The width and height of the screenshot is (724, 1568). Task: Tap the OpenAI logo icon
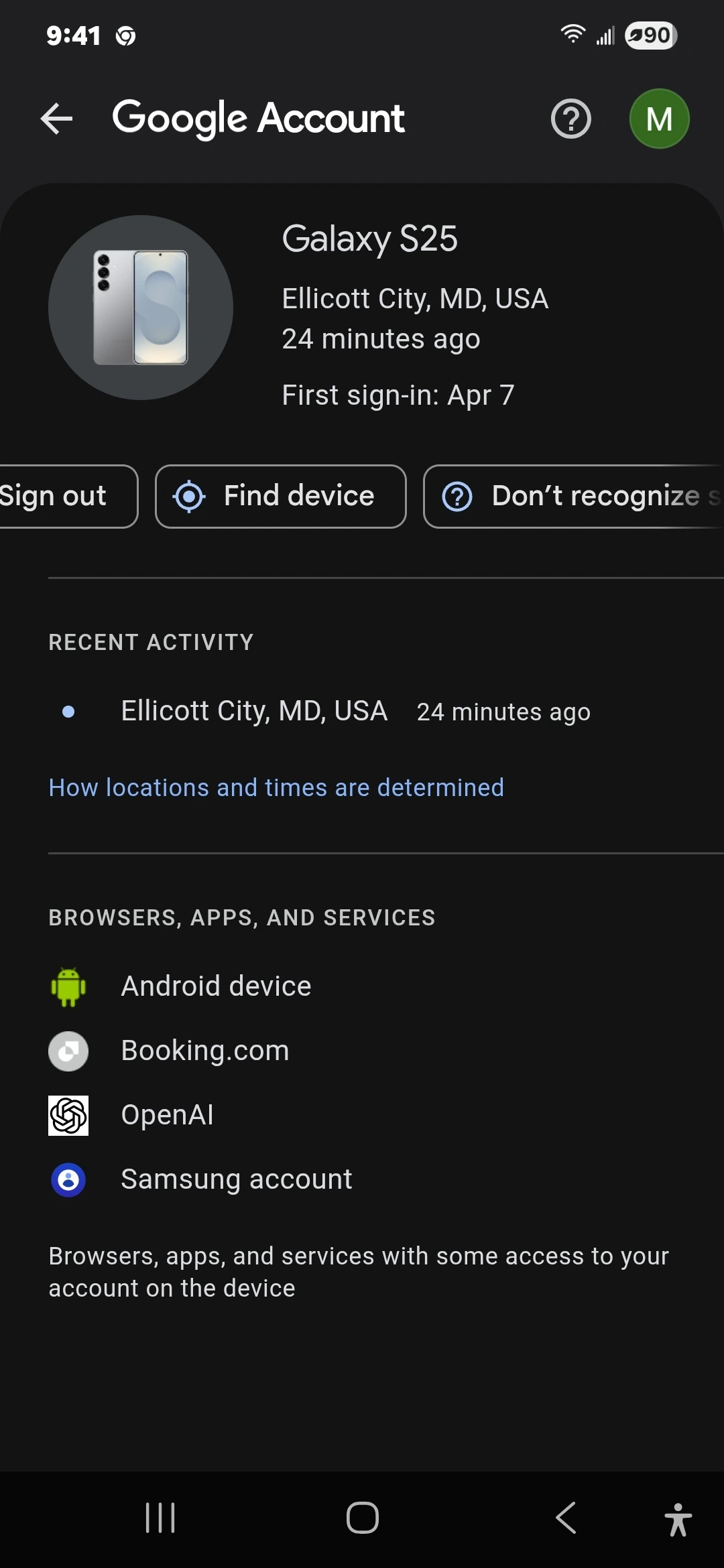tap(68, 1115)
